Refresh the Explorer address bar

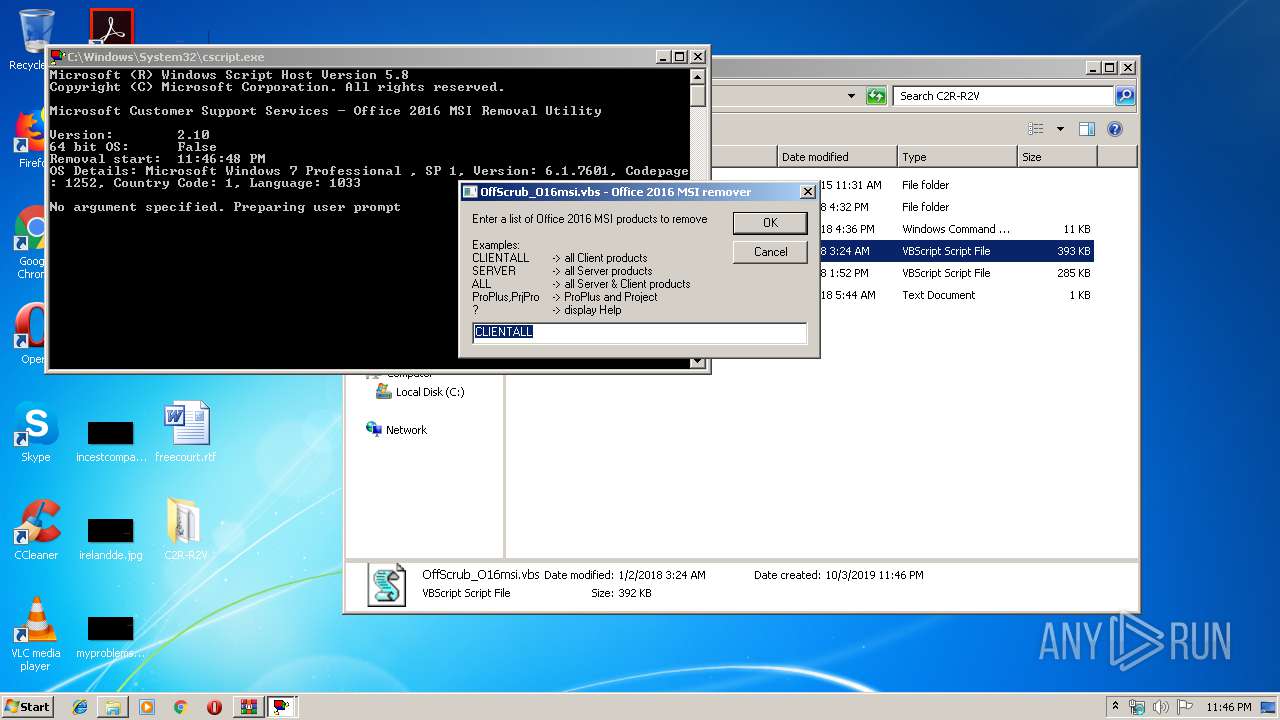[877, 96]
